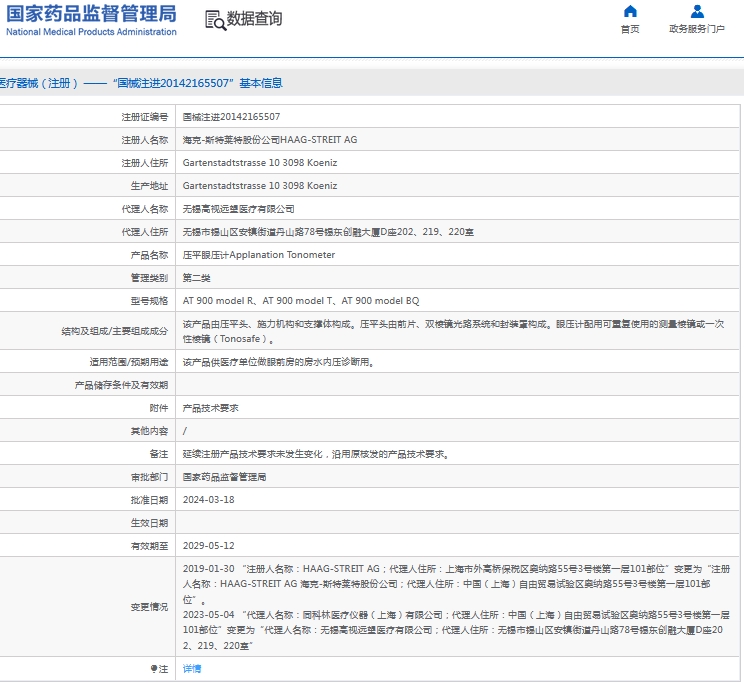744x684 pixels.
Task: Click the 首页 text label
Action: click(x=630, y=29)
